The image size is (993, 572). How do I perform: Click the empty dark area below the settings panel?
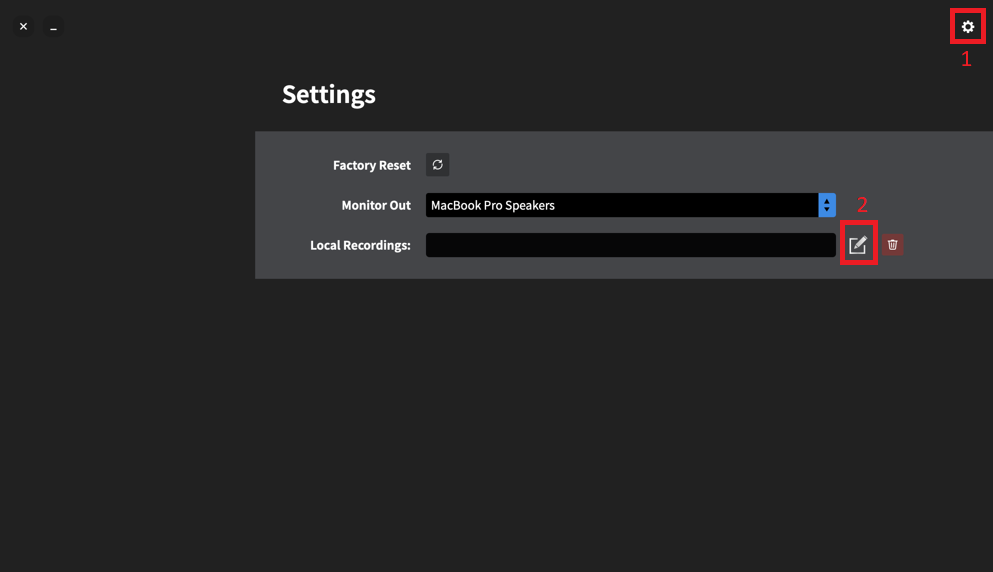tap(624, 424)
